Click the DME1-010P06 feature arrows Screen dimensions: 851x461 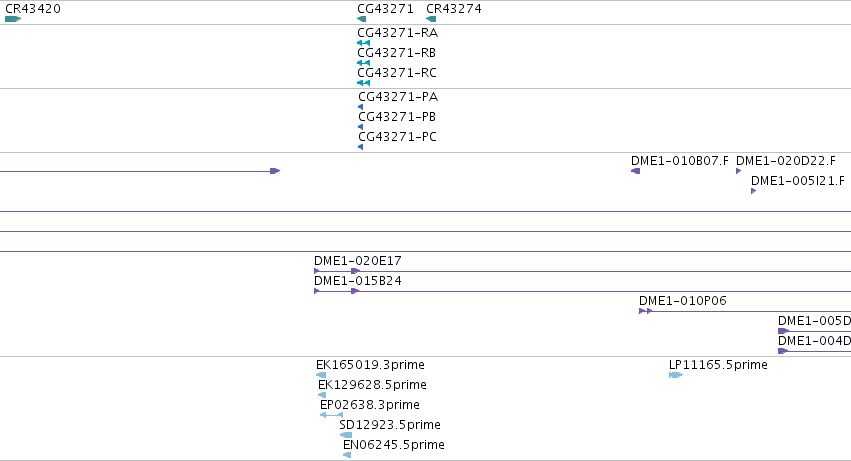click(x=645, y=311)
